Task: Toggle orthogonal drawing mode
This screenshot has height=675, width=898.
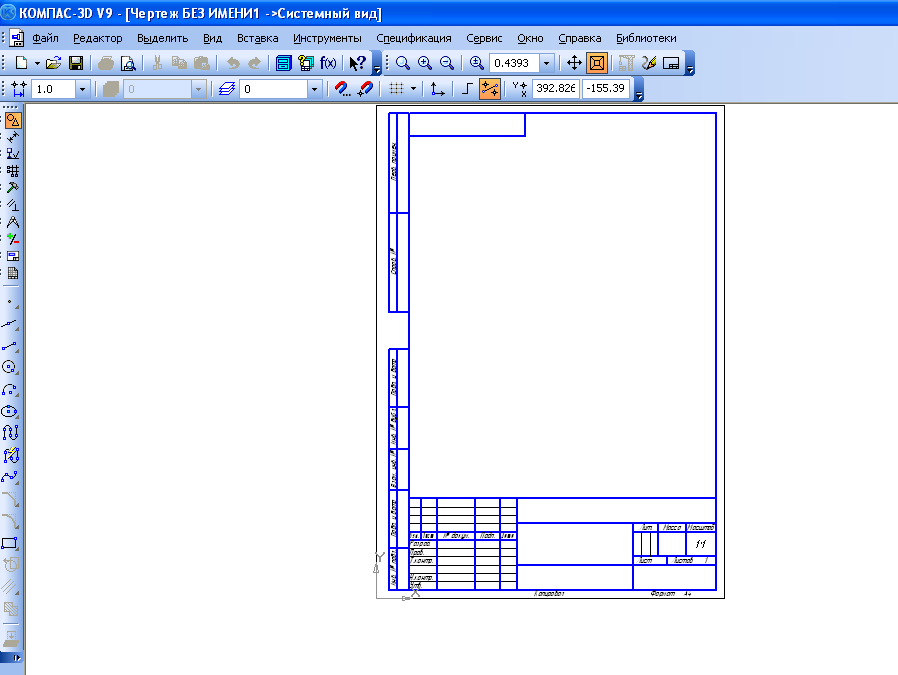Action: [467, 89]
